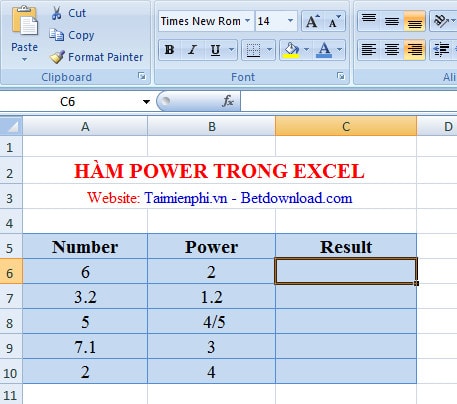Select the cell containing 7.1
Image resolution: width=457 pixels, height=404 pixels.
85,347
